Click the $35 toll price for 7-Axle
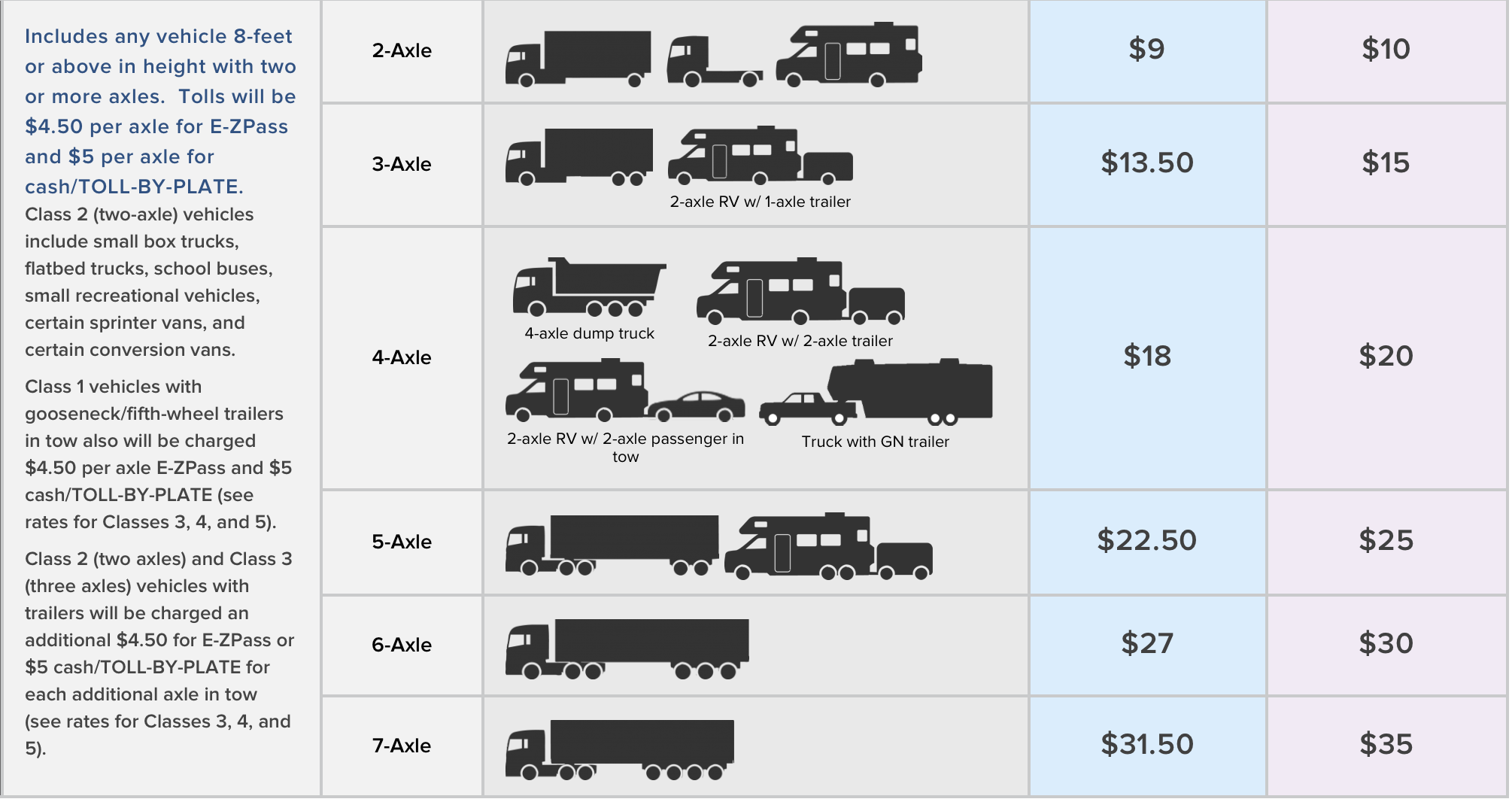 pos(1386,744)
